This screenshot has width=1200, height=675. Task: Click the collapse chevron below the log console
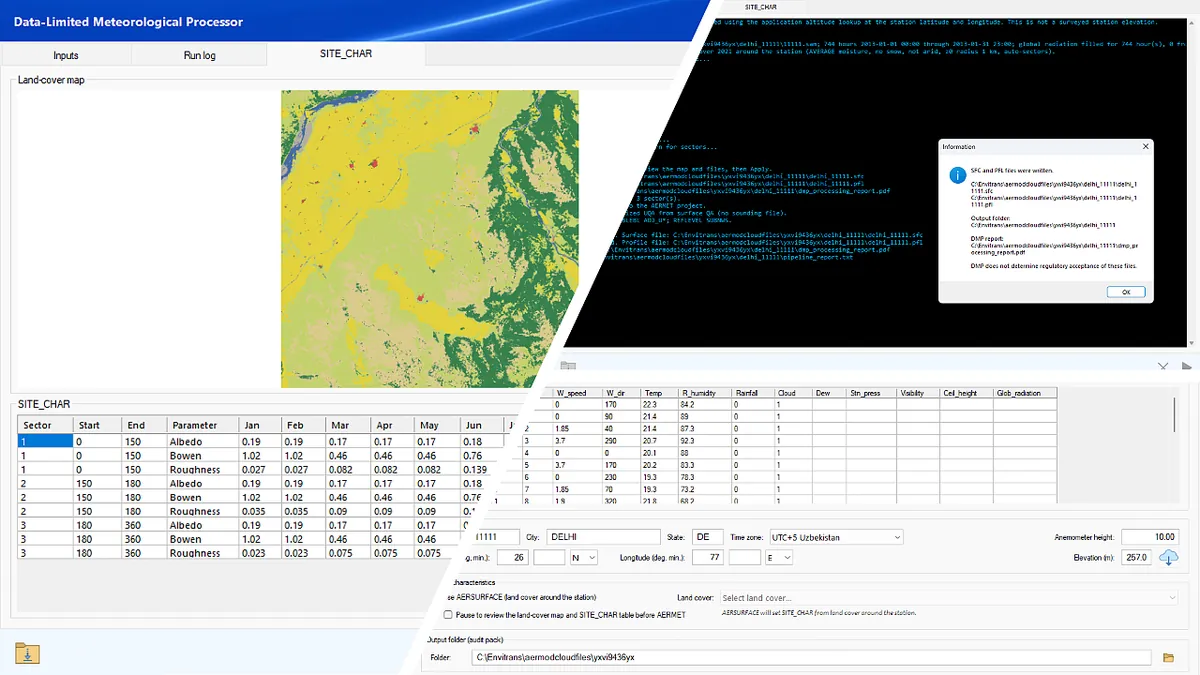tap(1164, 366)
